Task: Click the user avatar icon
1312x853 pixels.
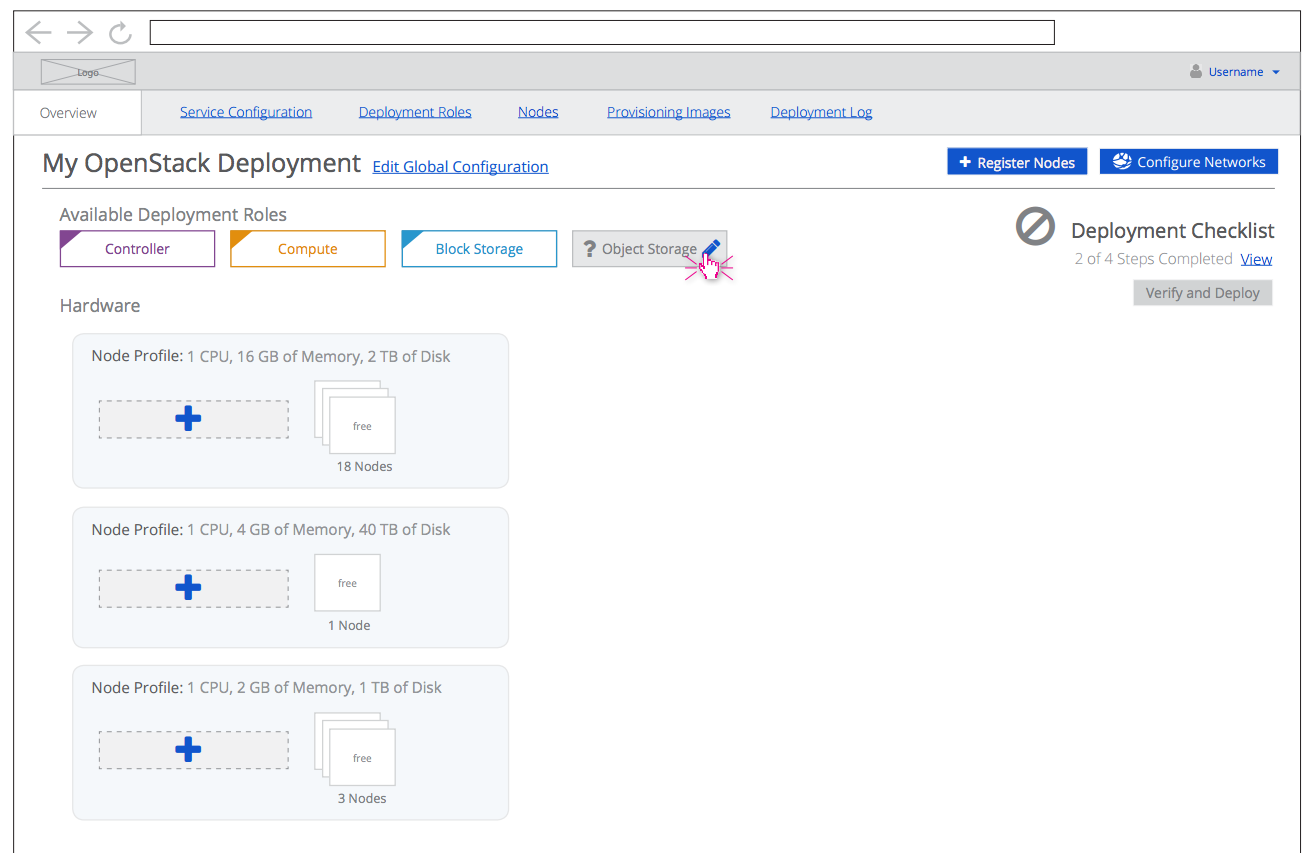Action: tap(1196, 72)
